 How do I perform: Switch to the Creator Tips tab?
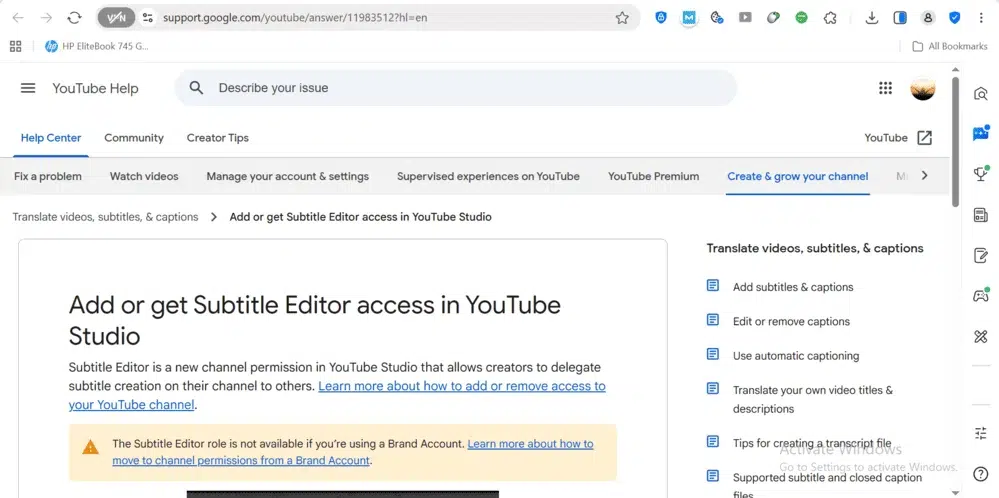[217, 138]
